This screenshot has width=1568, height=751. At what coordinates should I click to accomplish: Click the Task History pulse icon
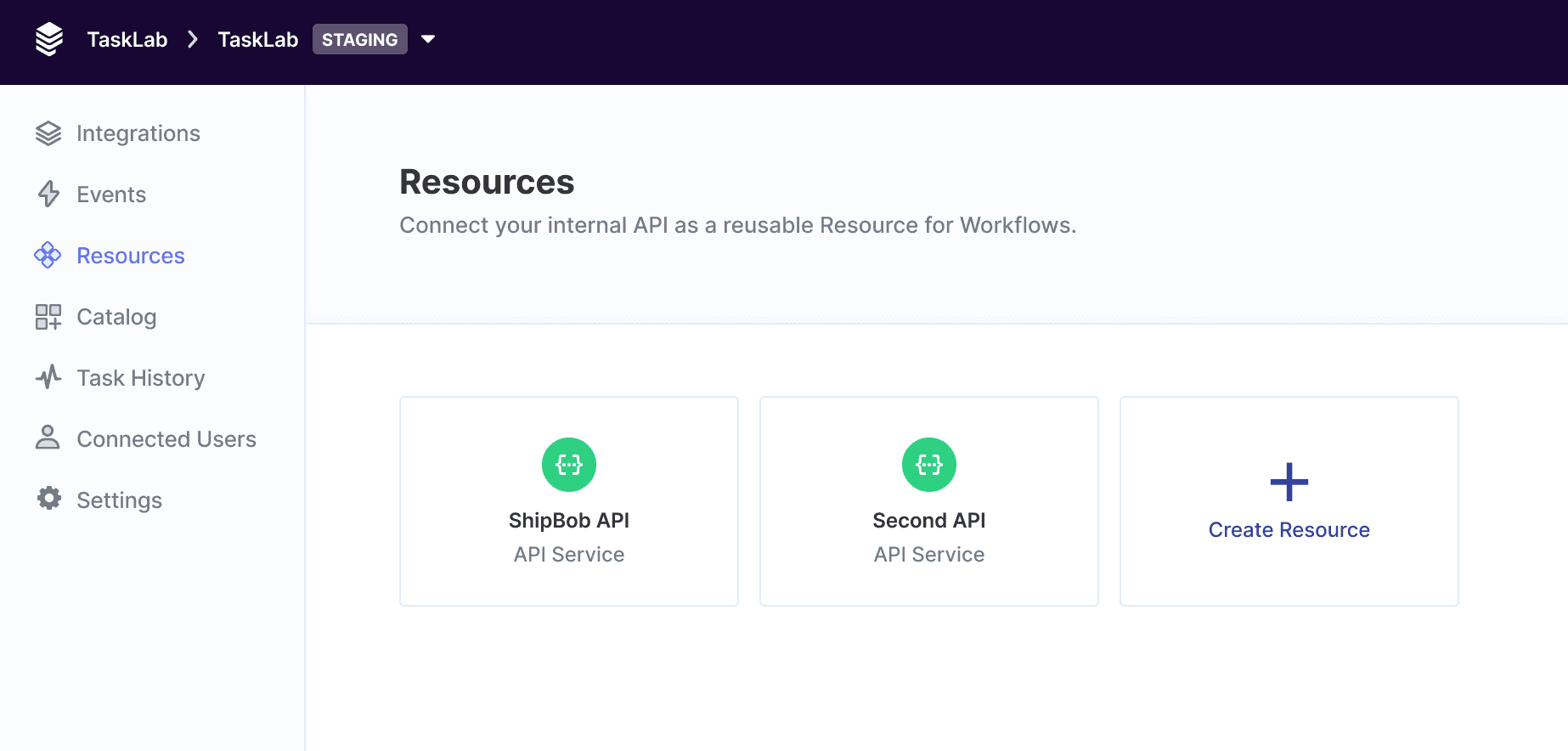(48, 377)
